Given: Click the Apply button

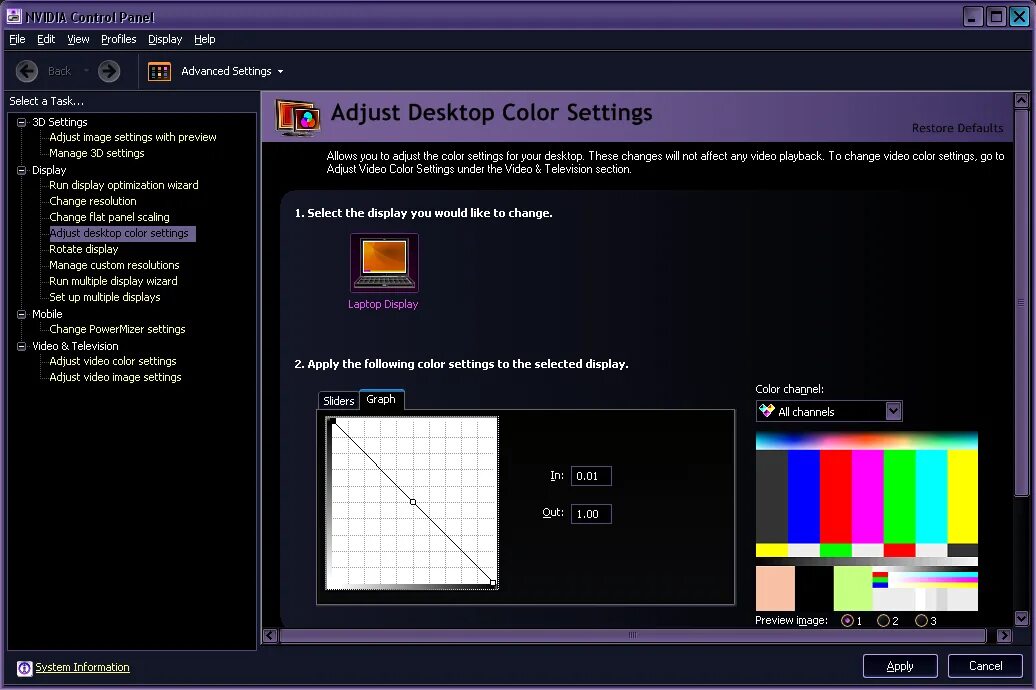Looking at the screenshot, I should coord(900,666).
